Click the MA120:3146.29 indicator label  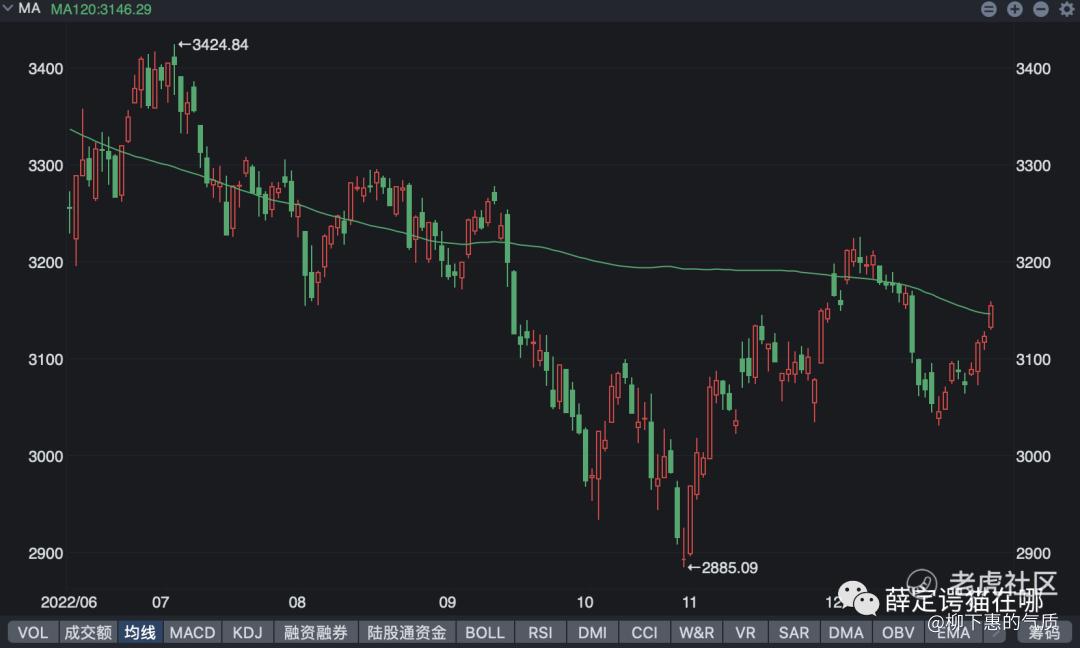coord(101,9)
